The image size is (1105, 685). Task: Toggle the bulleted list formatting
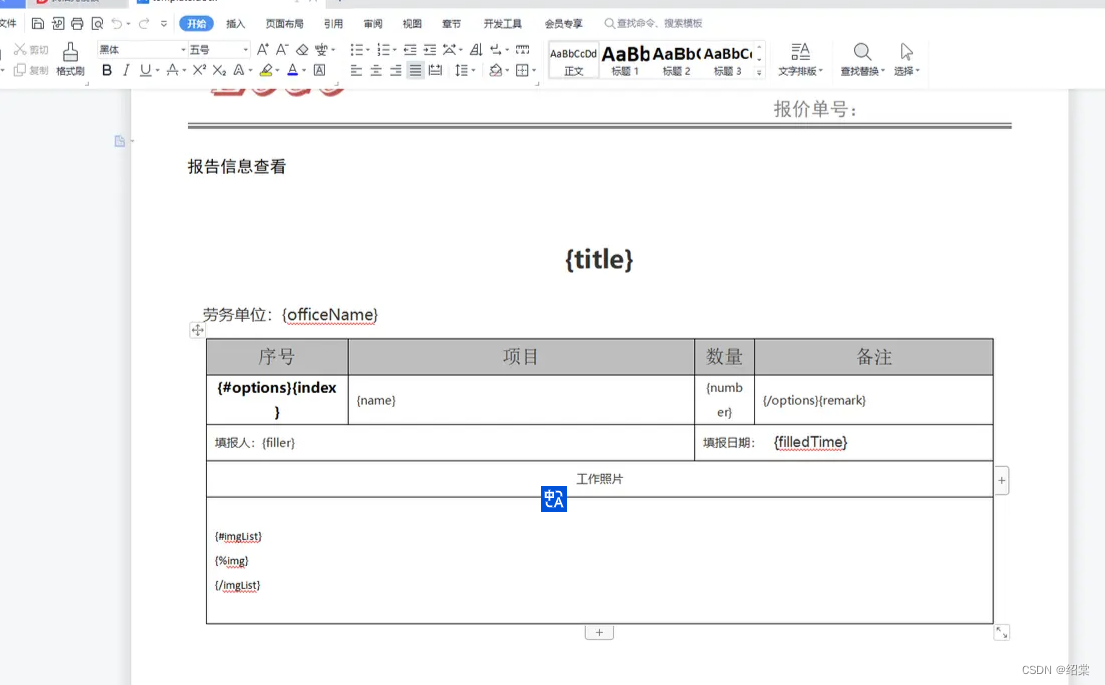(356, 48)
